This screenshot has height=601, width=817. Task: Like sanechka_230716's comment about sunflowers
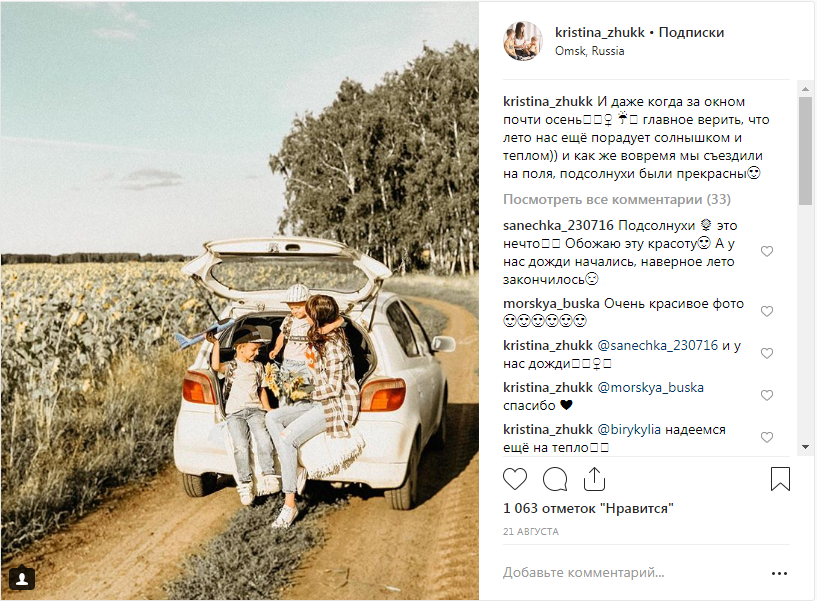[x=766, y=251]
